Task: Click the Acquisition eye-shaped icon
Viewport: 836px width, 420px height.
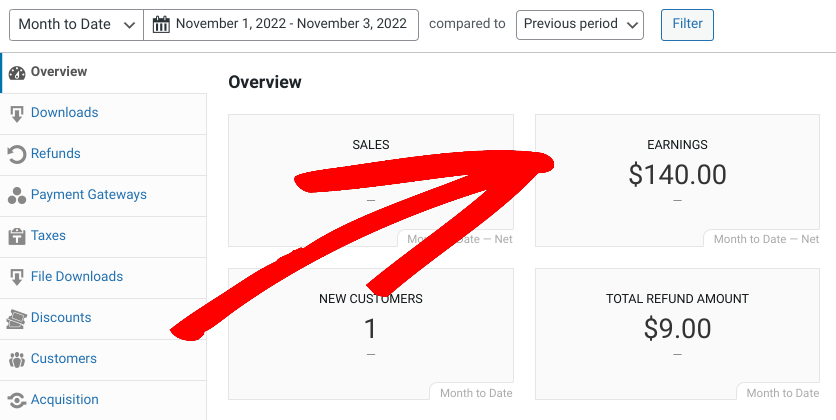Action: pos(17,400)
